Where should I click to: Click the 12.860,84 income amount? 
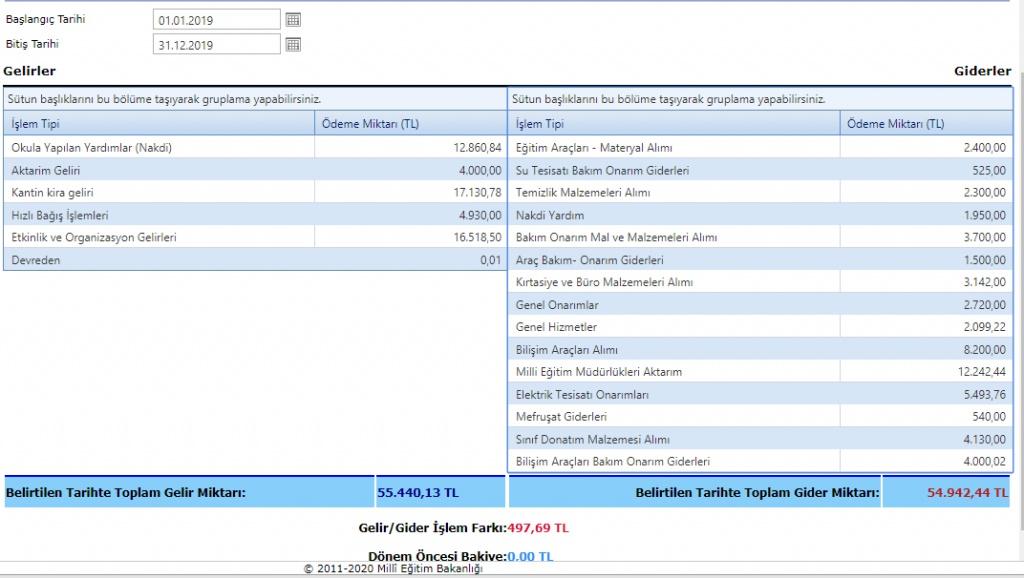click(x=477, y=148)
